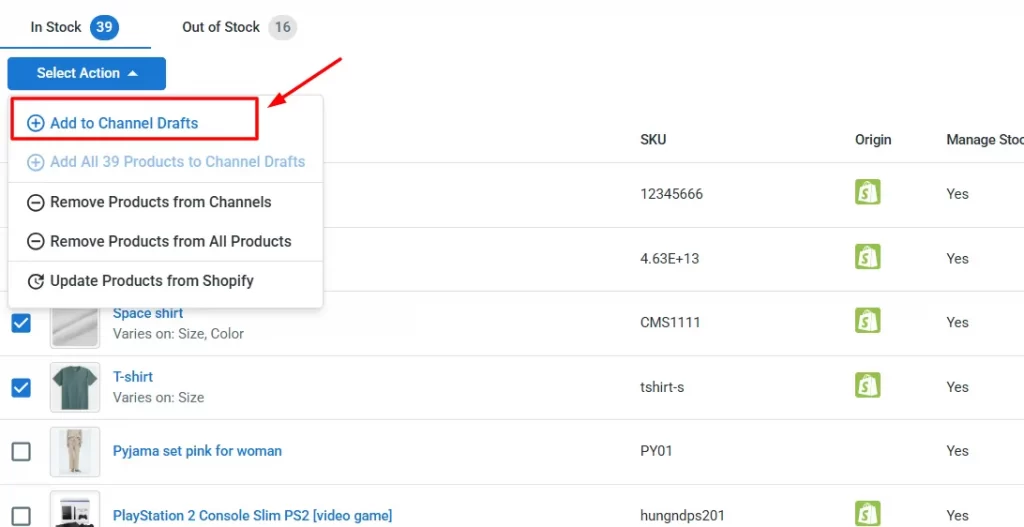Switch to the Out of Stock tab
The width and height of the screenshot is (1024, 527).
coord(238,27)
